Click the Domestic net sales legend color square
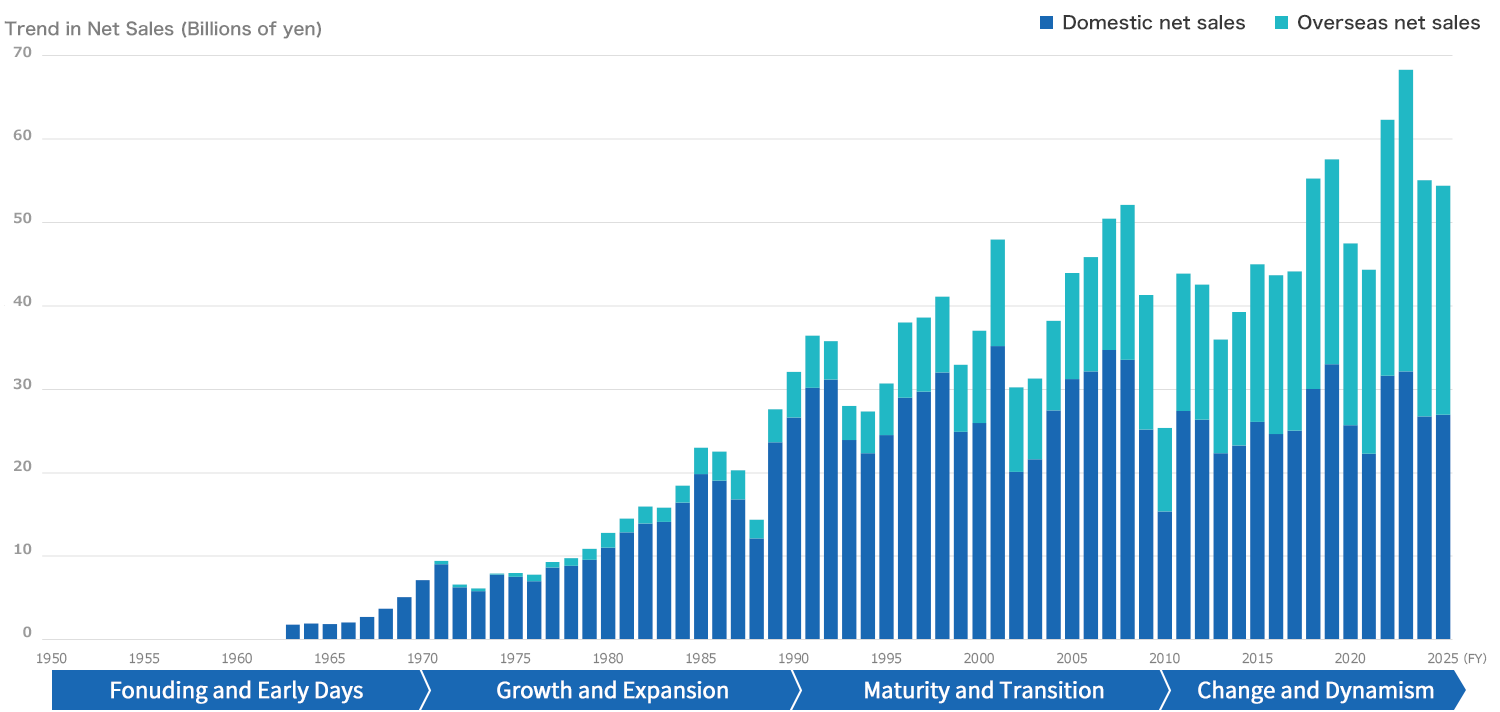This screenshot has height=712, width=1500. click(1047, 23)
